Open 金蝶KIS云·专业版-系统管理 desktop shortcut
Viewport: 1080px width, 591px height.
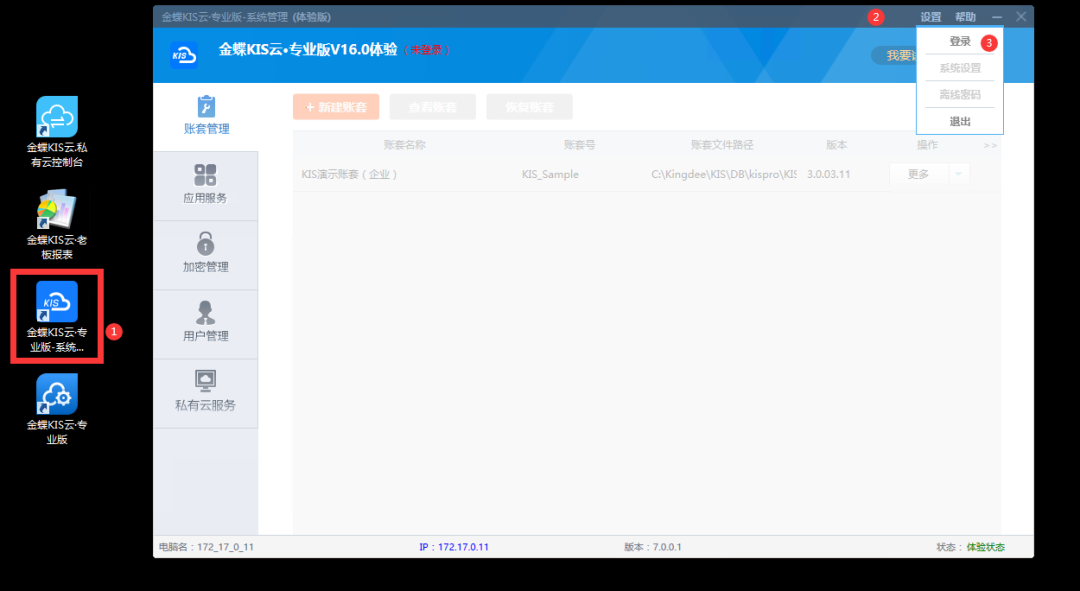56,317
